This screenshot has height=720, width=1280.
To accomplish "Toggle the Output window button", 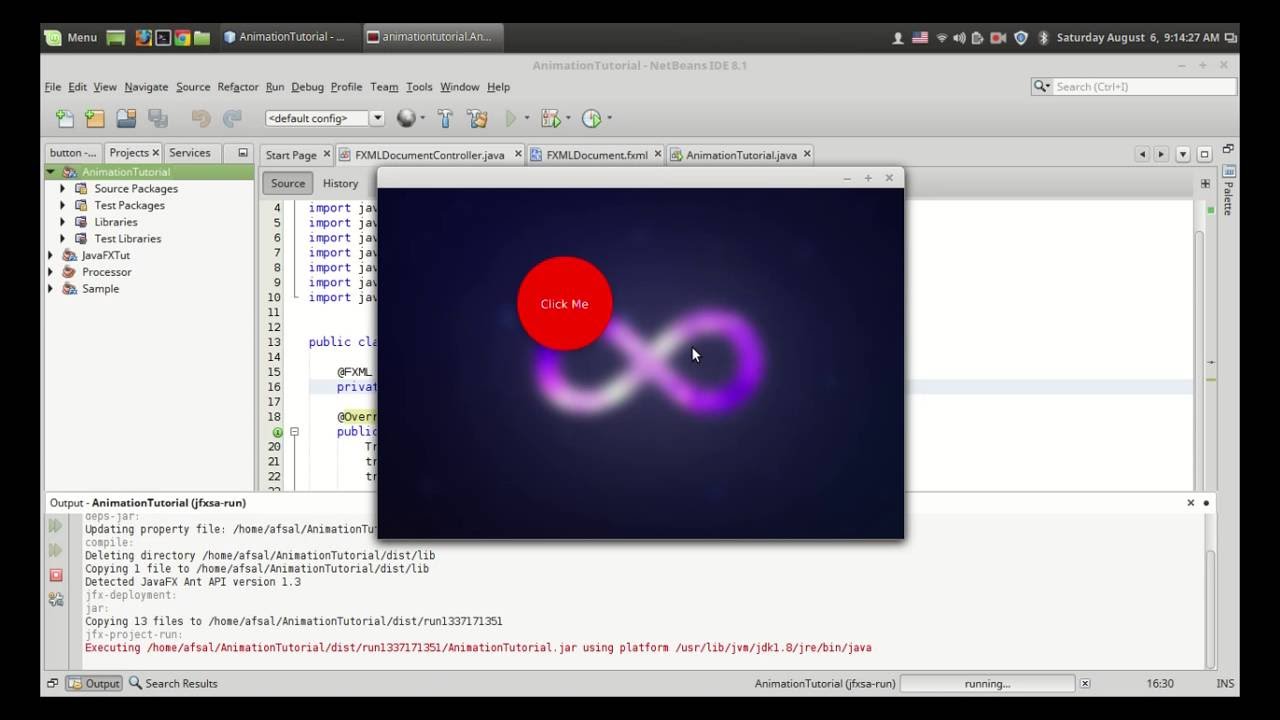I will click(94, 683).
